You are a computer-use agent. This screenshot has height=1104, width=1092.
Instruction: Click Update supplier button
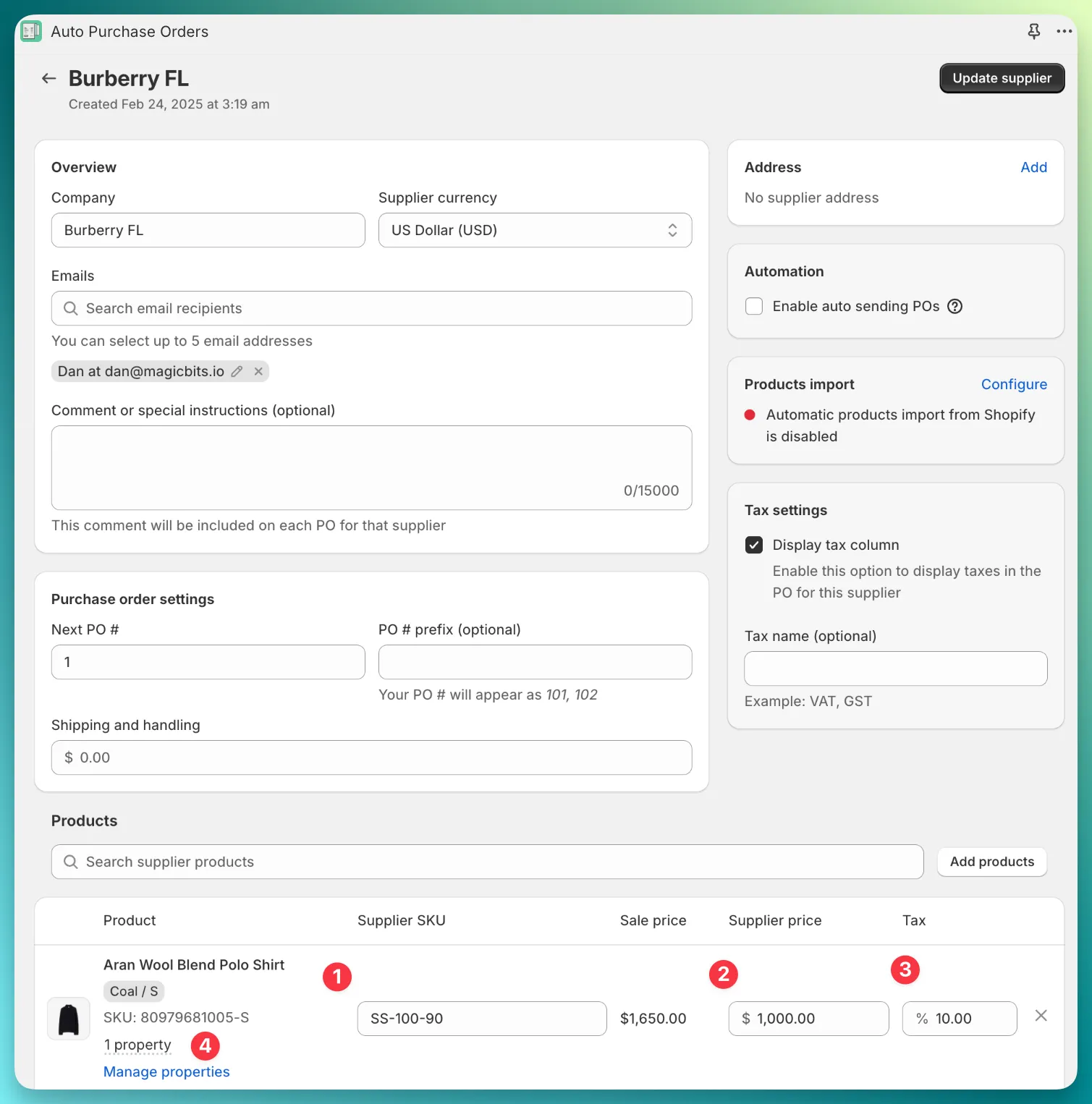(x=1002, y=78)
